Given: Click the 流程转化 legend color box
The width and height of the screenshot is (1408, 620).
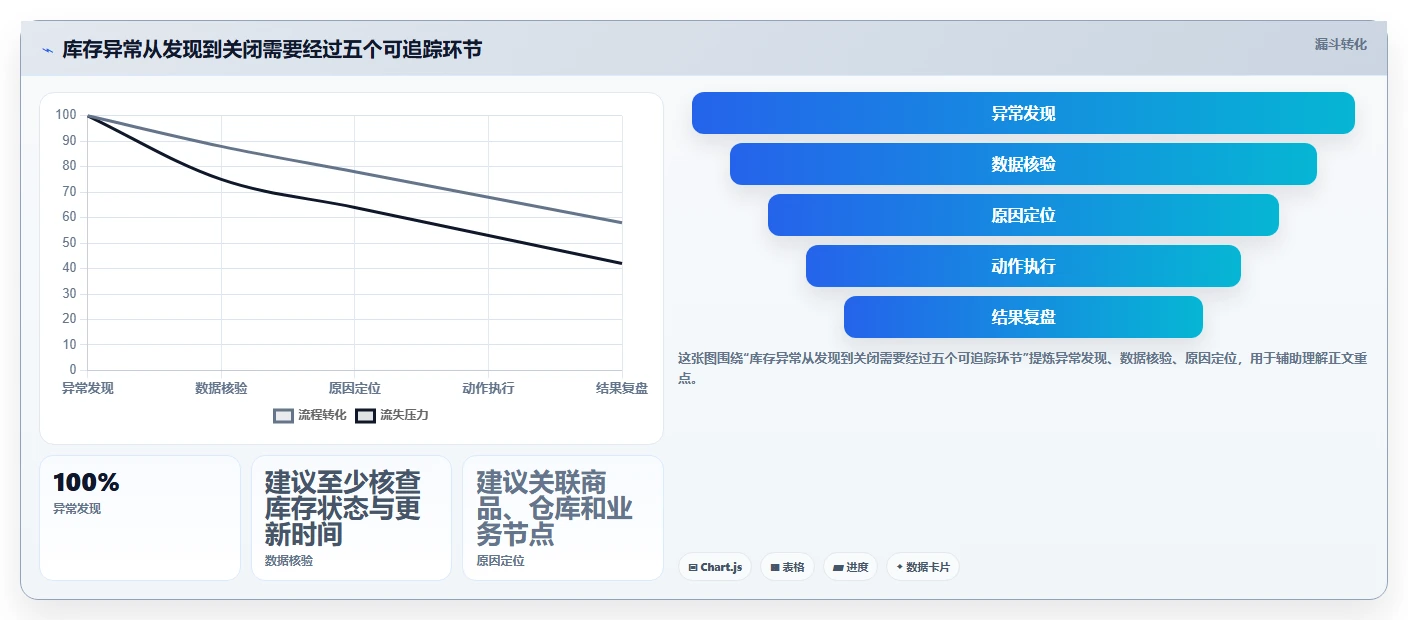Looking at the screenshot, I should 283,415.
